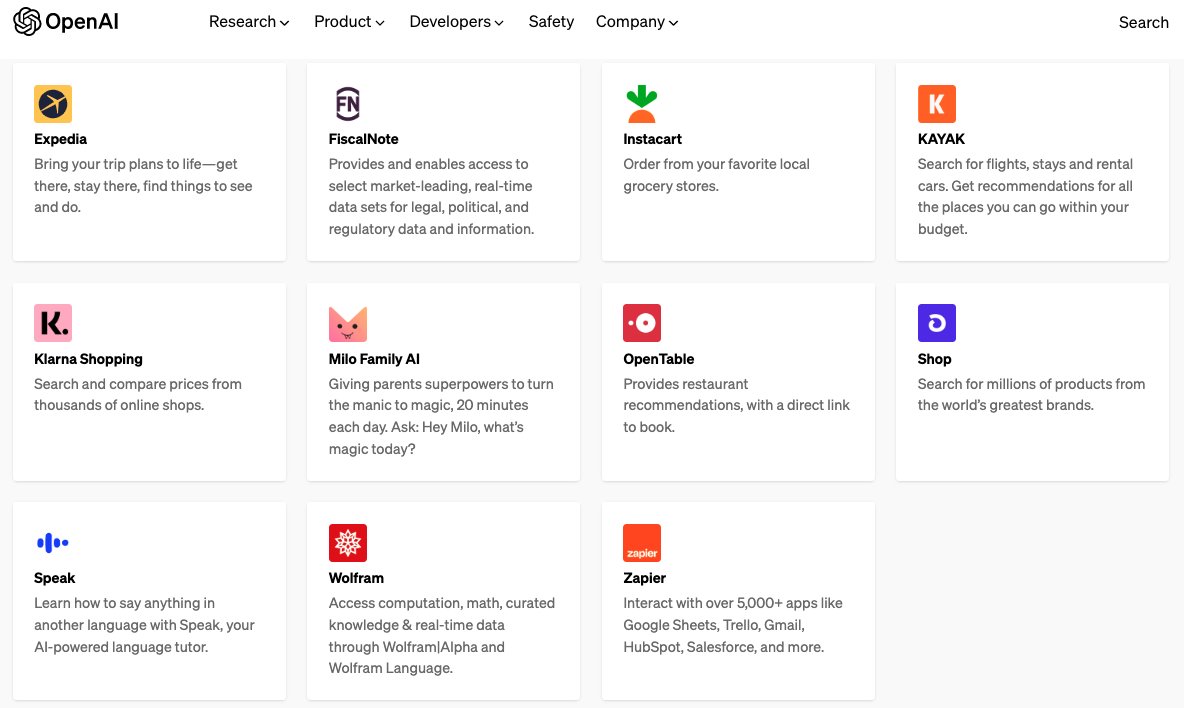Click the Speak plugin title
The image size is (1184, 708).
pyautogui.click(x=54, y=578)
